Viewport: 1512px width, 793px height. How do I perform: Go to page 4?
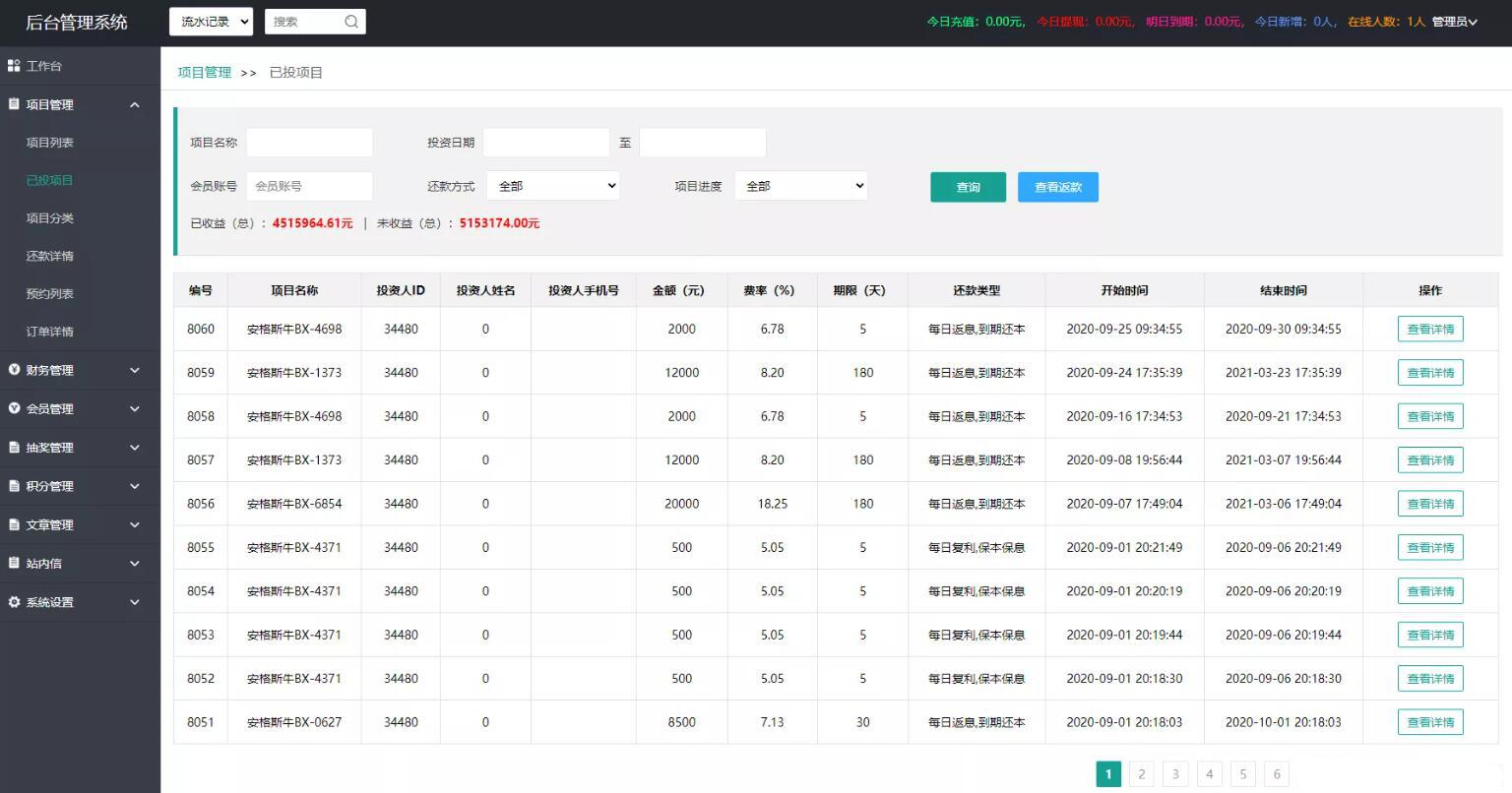click(x=1210, y=774)
